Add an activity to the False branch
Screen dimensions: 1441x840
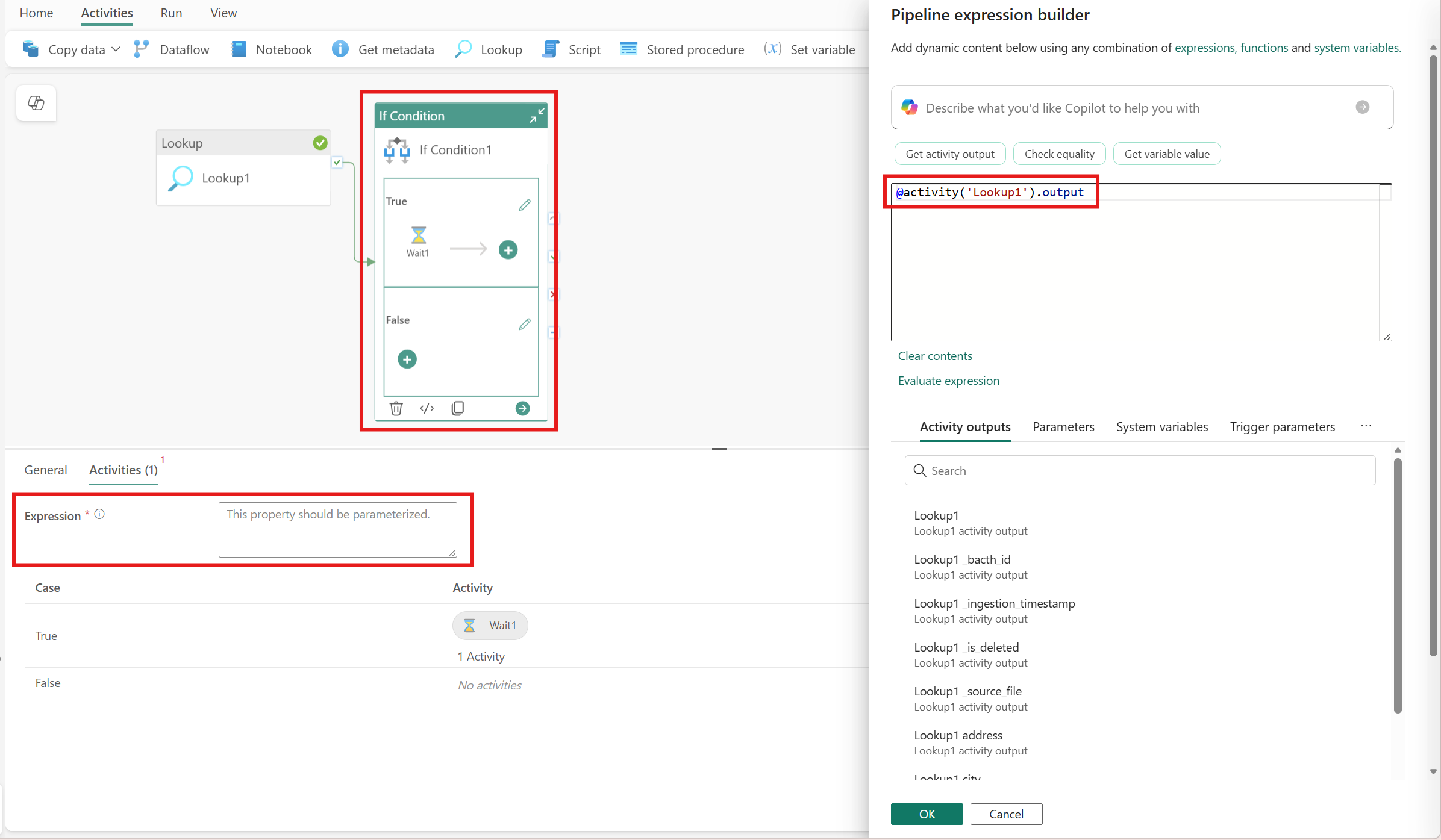[x=407, y=359]
